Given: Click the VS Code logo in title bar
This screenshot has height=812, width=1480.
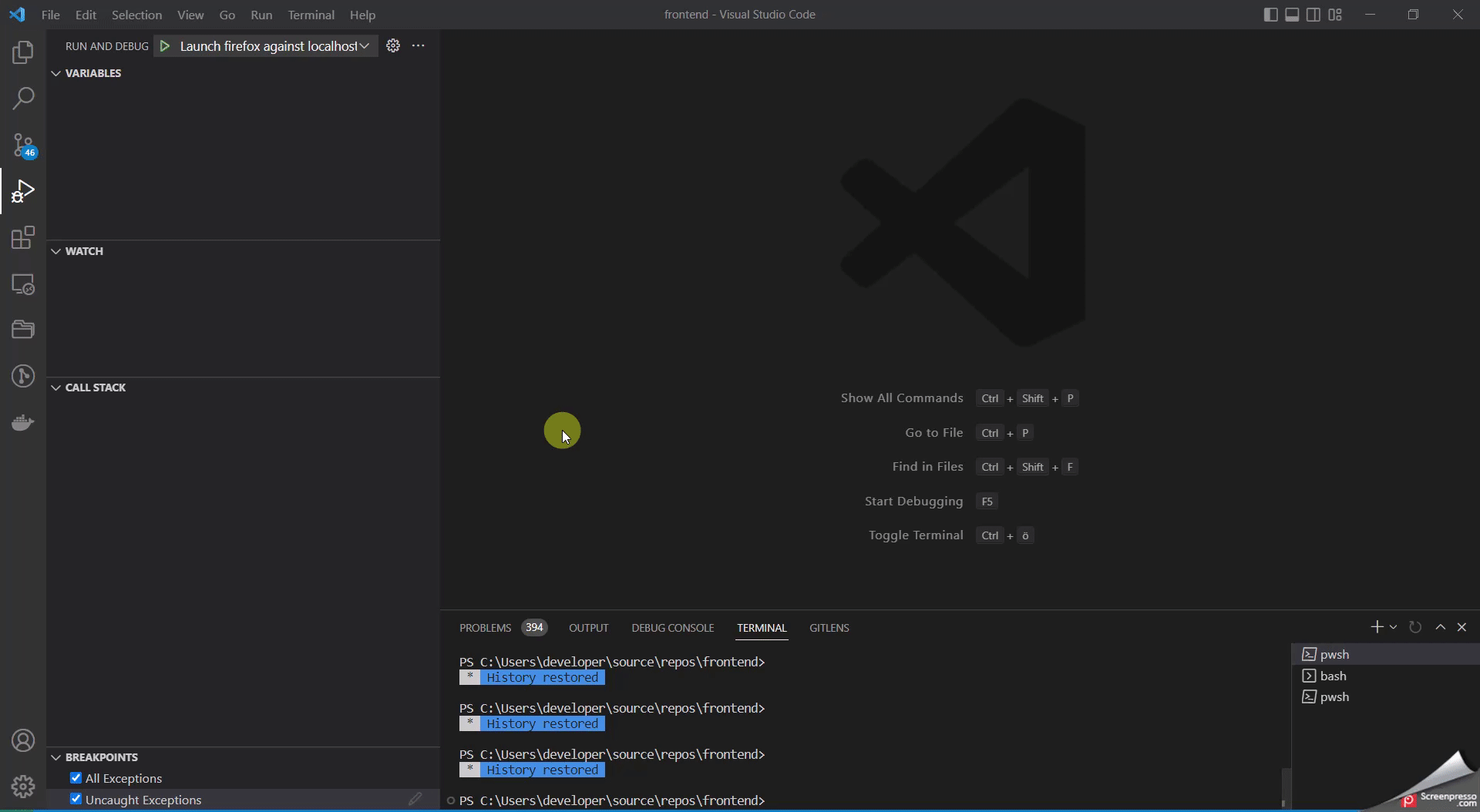Looking at the screenshot, I should (x=17, y=15).
